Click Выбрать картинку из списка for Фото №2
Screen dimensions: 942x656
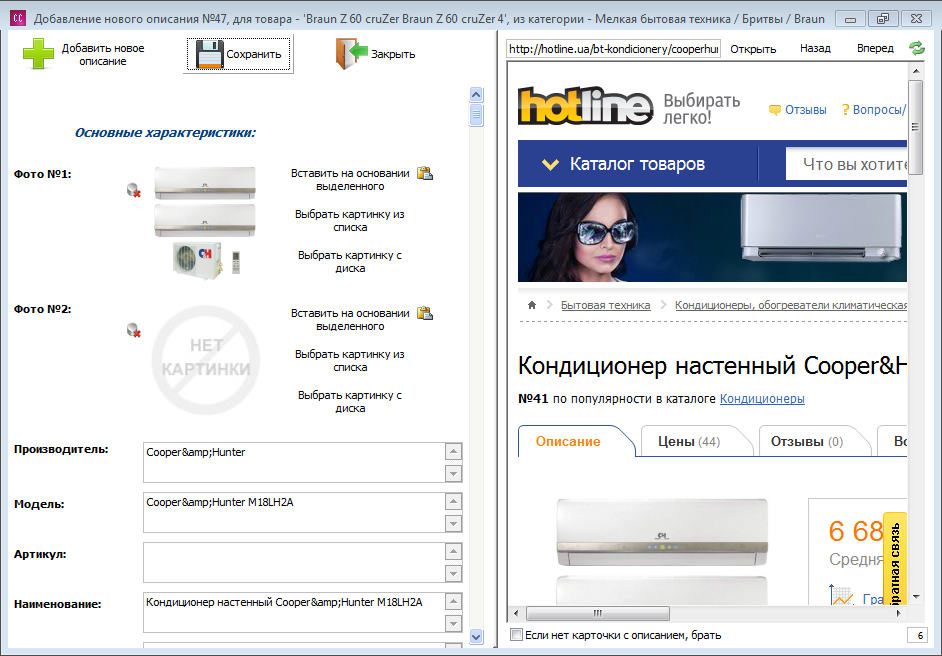pos(350,360)
